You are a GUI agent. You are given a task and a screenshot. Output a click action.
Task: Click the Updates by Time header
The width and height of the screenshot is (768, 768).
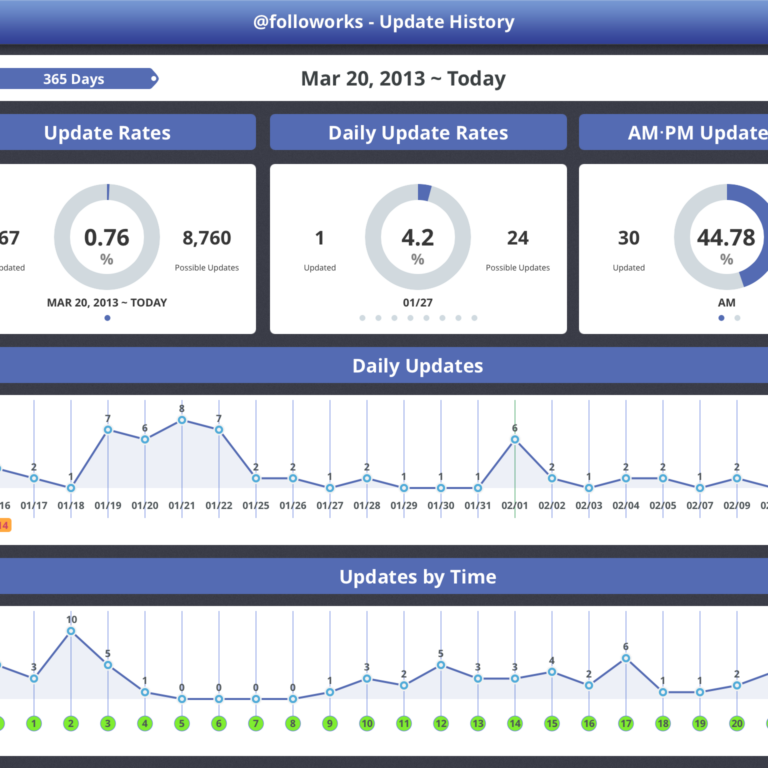pyautogui.click(x=417, y=577)
